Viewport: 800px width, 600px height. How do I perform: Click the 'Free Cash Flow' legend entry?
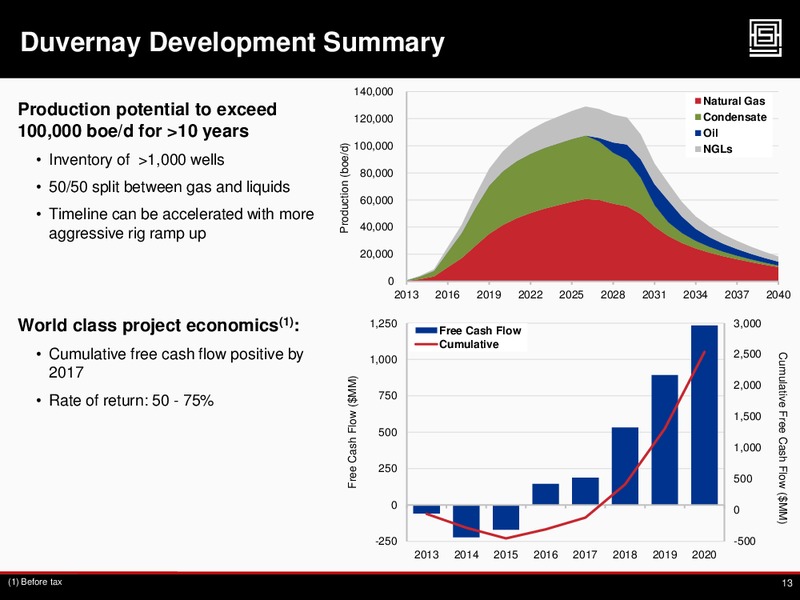(x=468, y=331)
